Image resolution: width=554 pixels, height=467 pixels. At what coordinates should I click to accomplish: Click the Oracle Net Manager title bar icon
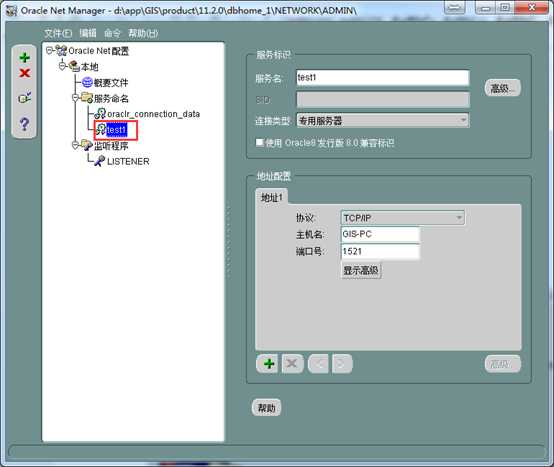coord(11,11)
